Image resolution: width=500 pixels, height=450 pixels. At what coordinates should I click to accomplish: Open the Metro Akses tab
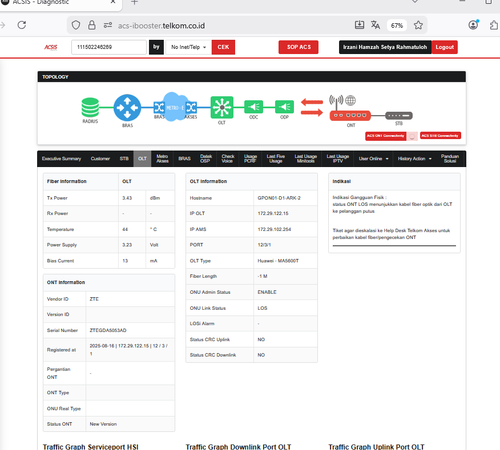[162, 159]
